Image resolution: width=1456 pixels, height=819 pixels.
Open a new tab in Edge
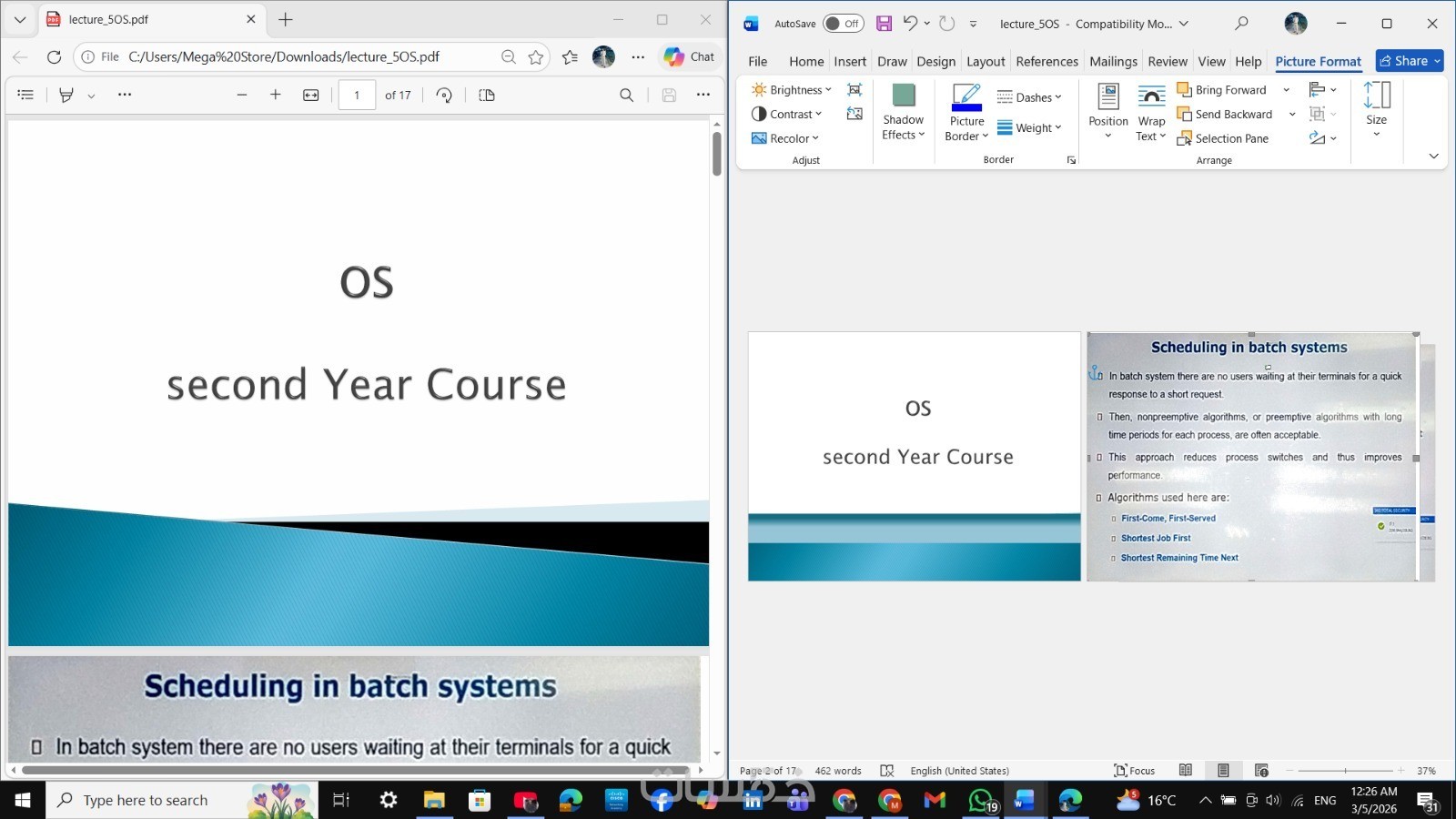286,19
